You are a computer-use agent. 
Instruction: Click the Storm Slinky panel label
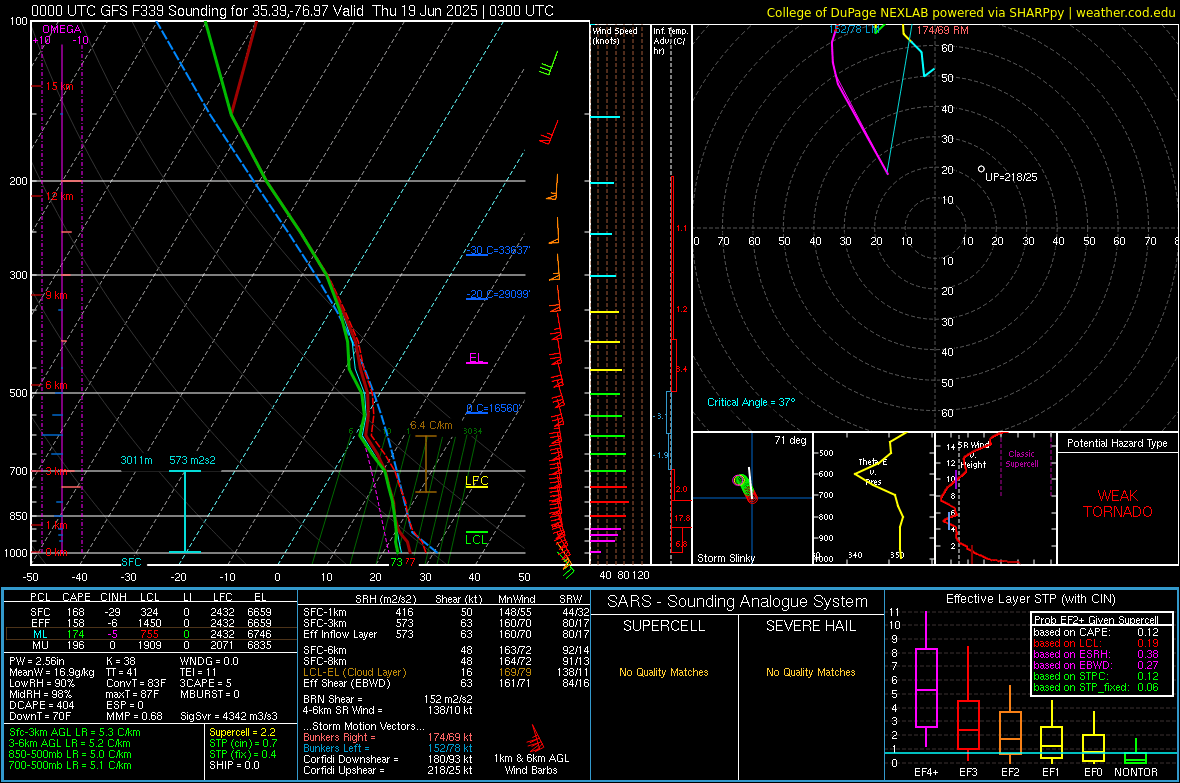coord(725,558)
